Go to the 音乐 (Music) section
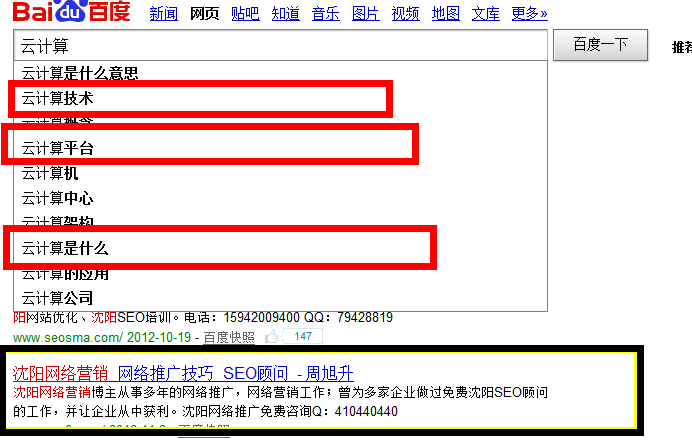The width and height of the screenshot is (692, 446). 325,14
